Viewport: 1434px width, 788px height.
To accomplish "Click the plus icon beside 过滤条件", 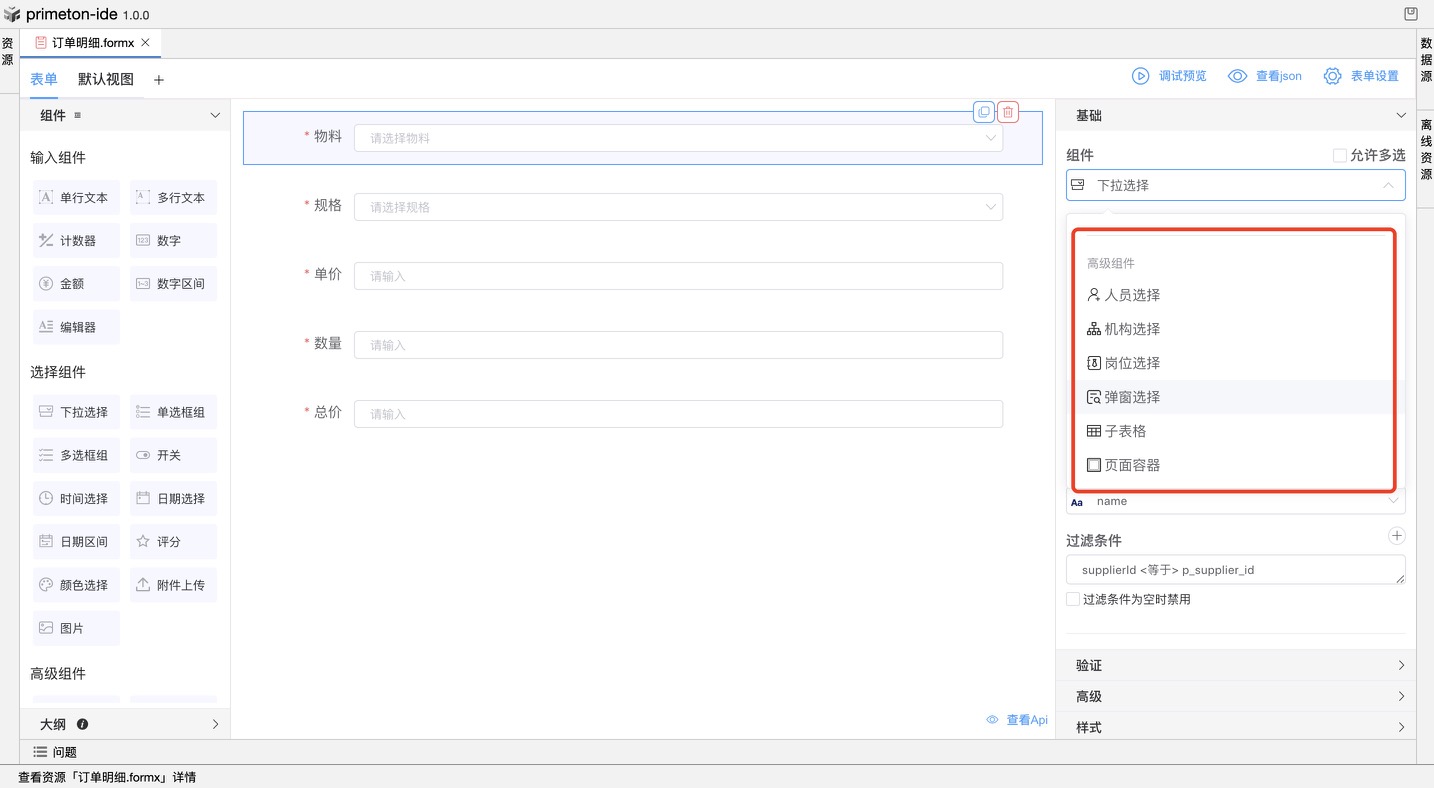I will [x=1396, y=537].
